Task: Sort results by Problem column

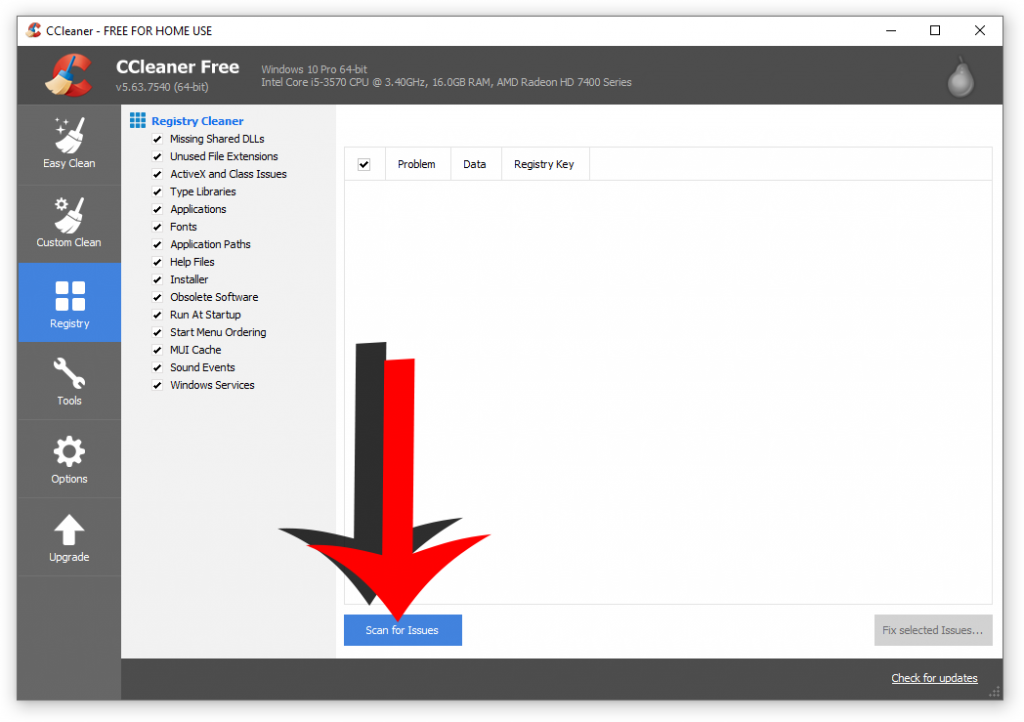Action: coord(416,164)
